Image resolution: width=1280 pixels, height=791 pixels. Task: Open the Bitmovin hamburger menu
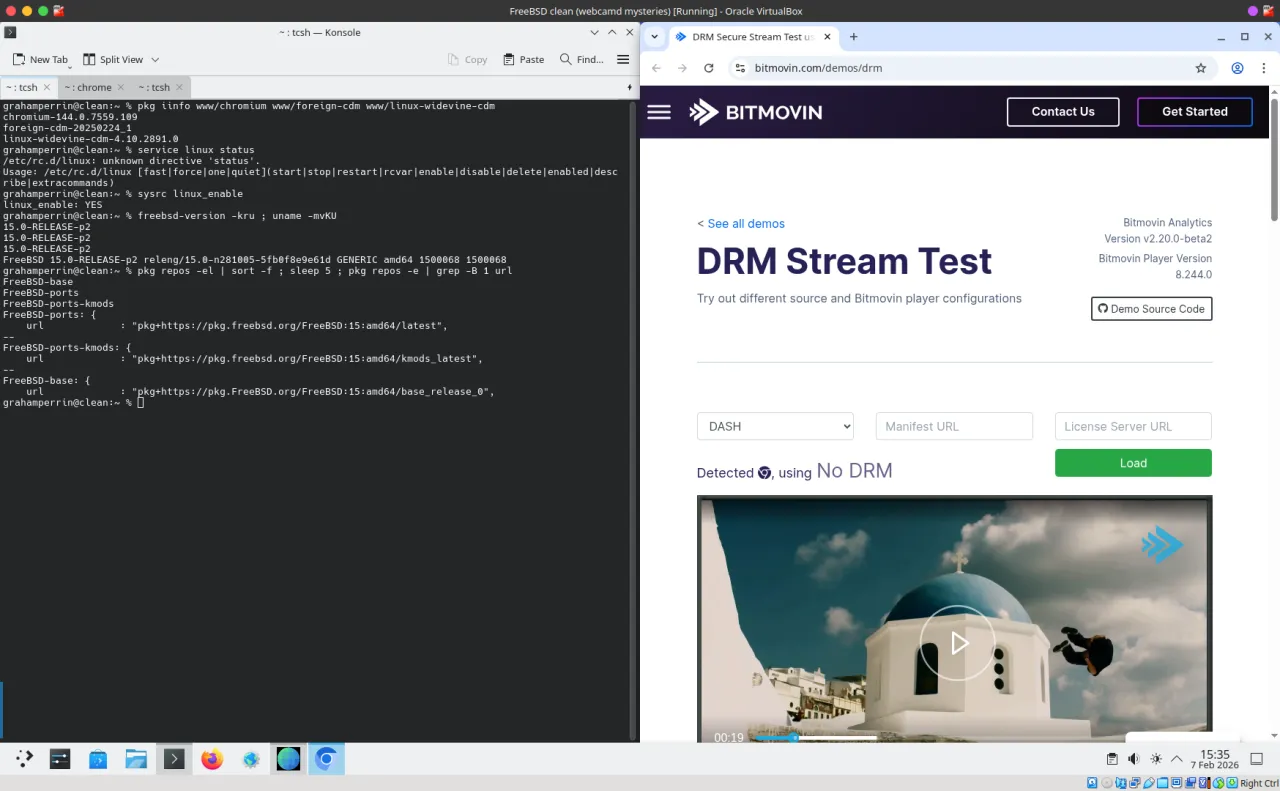tap(659, 112)
